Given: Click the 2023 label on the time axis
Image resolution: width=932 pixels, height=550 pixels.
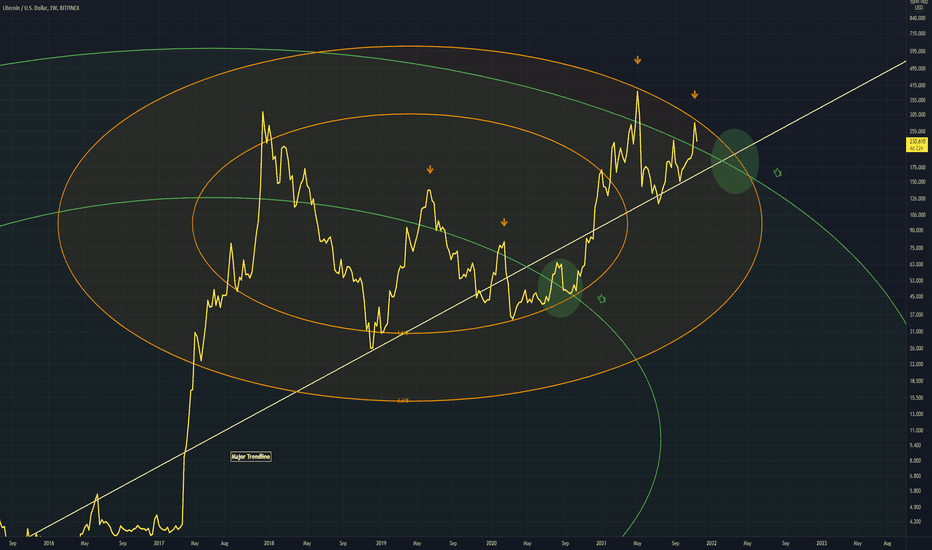Looking at the screenshot, I should [821, 543].
